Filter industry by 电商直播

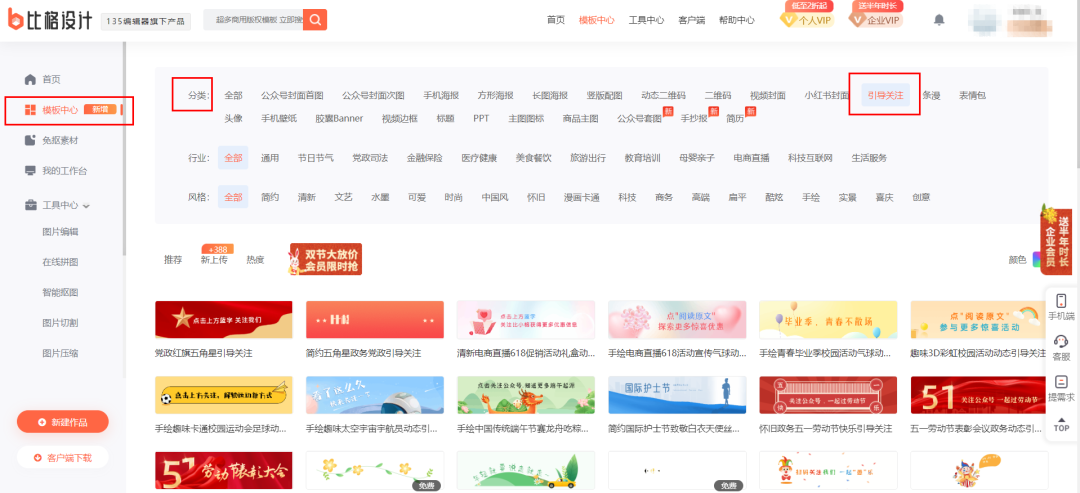751,158
